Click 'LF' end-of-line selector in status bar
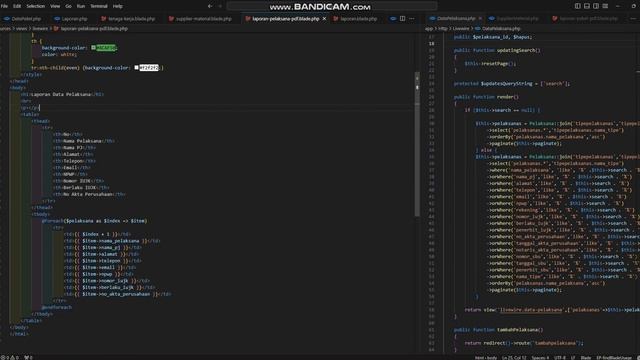This screenshot has height=360, width=640. [x=573, y=358]
